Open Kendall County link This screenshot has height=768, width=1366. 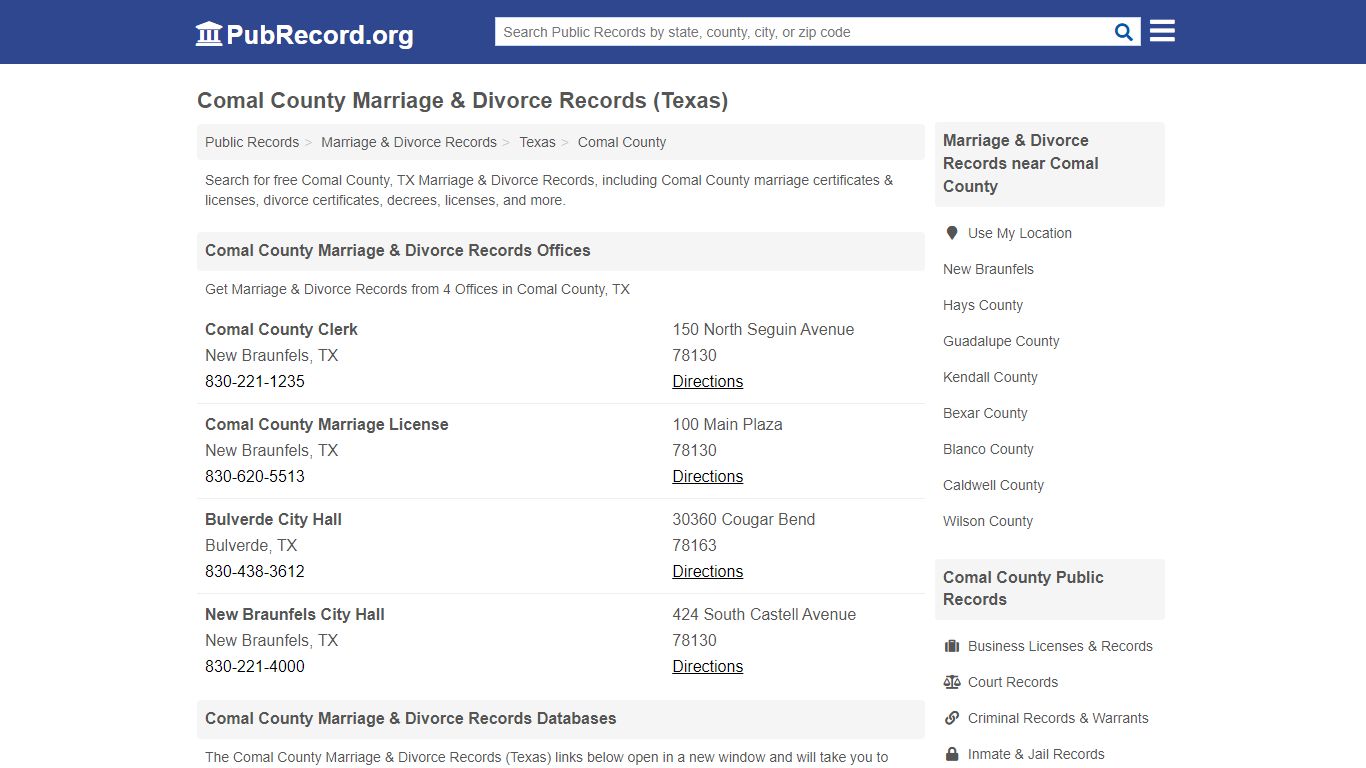pyautogui.click(x=990, y=377)
